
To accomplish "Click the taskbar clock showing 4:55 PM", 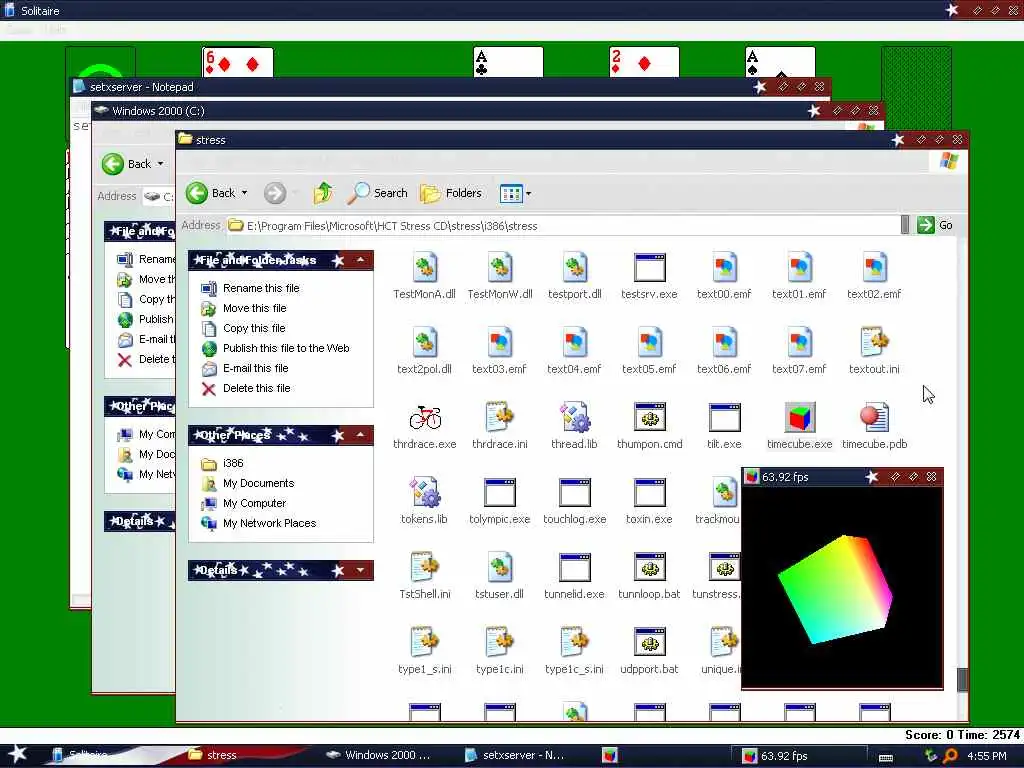I will coord(987,756).
